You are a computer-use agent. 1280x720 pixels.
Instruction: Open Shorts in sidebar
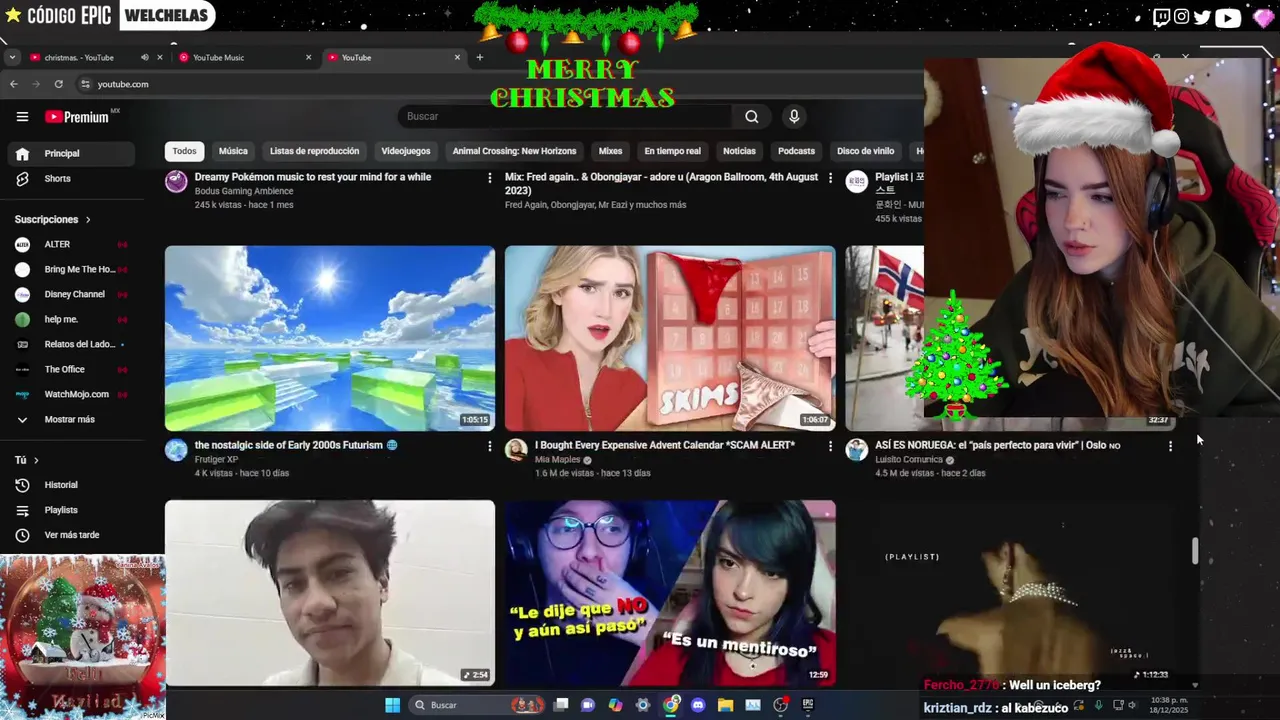tap(70, 179)
